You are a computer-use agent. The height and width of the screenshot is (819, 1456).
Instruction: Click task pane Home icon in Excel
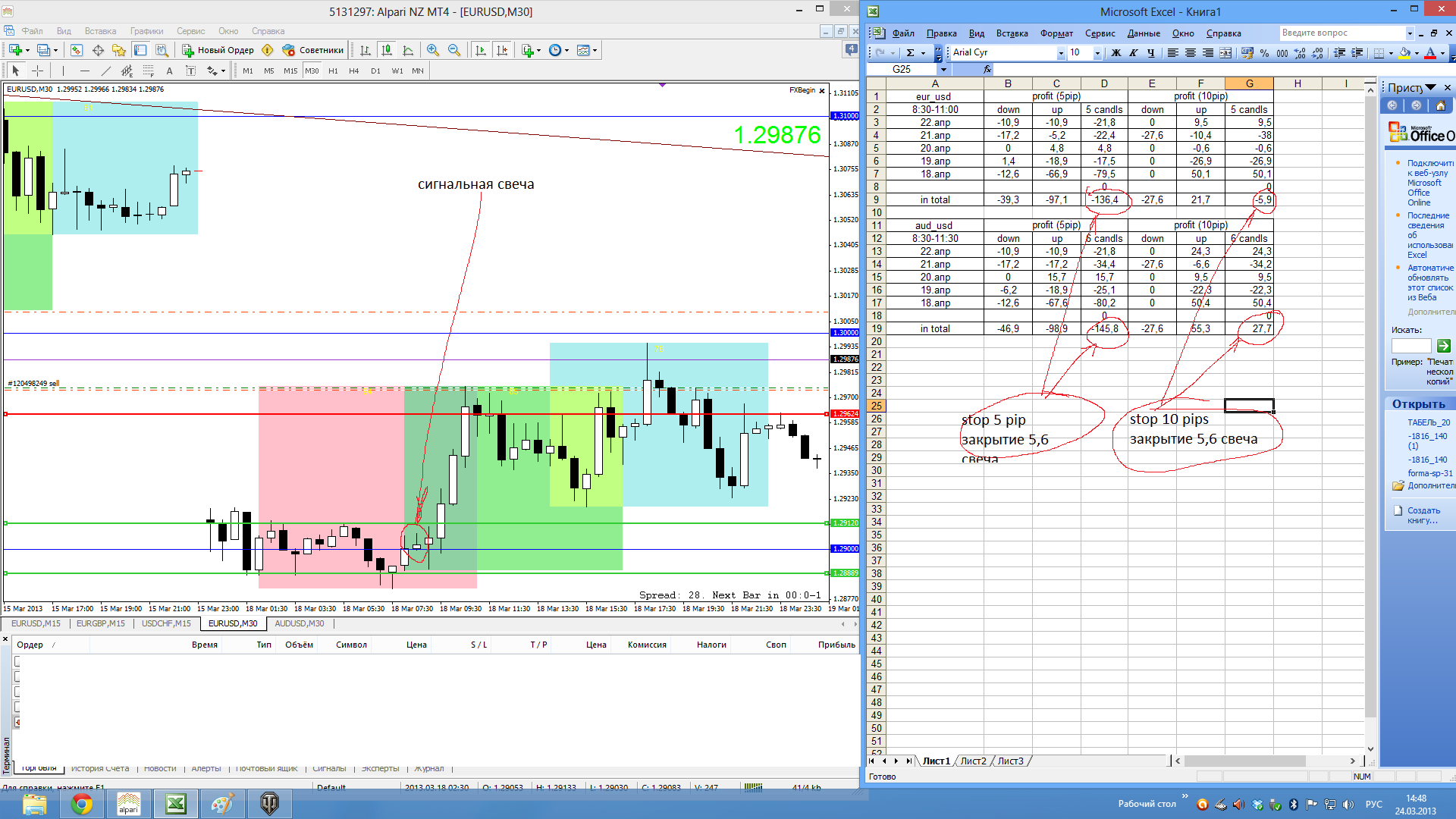[1440, 105]
